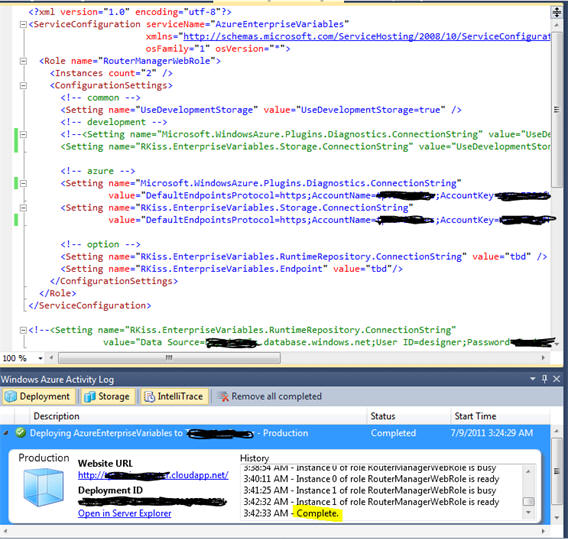Click the 3:40:11 AM Instance 0 ready entry
Viewport: 568px width, 539px height.
coord(371,479)
